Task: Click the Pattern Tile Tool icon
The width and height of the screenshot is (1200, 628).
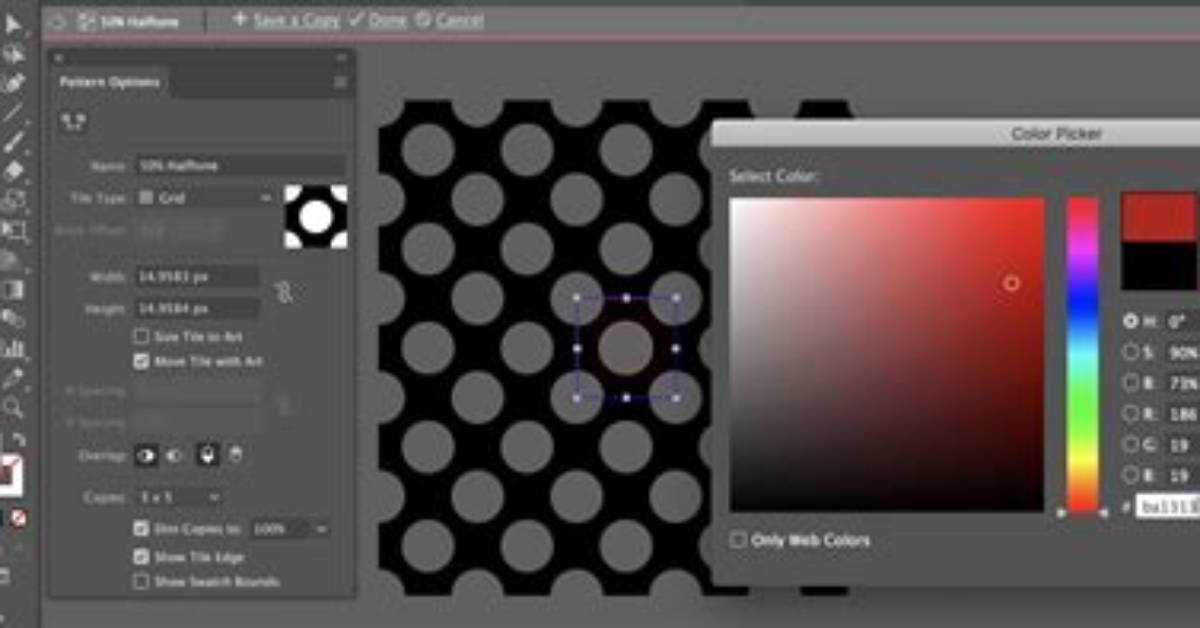Action: point(73,121)
